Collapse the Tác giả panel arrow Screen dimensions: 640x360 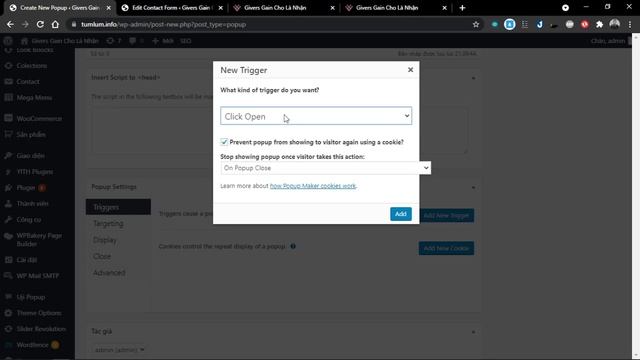tap(473, 332)
